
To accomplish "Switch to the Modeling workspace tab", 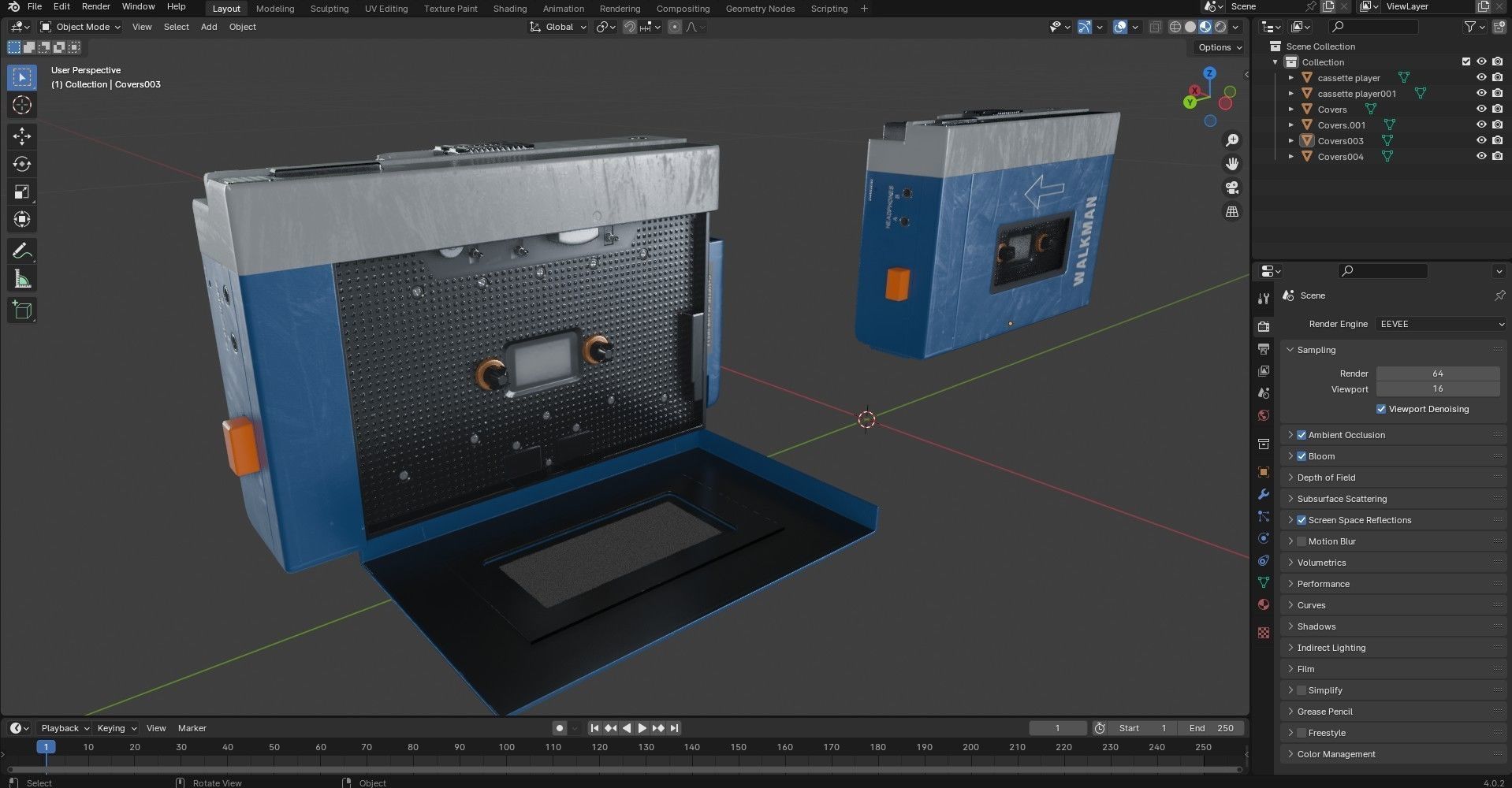I will (275, 9).
